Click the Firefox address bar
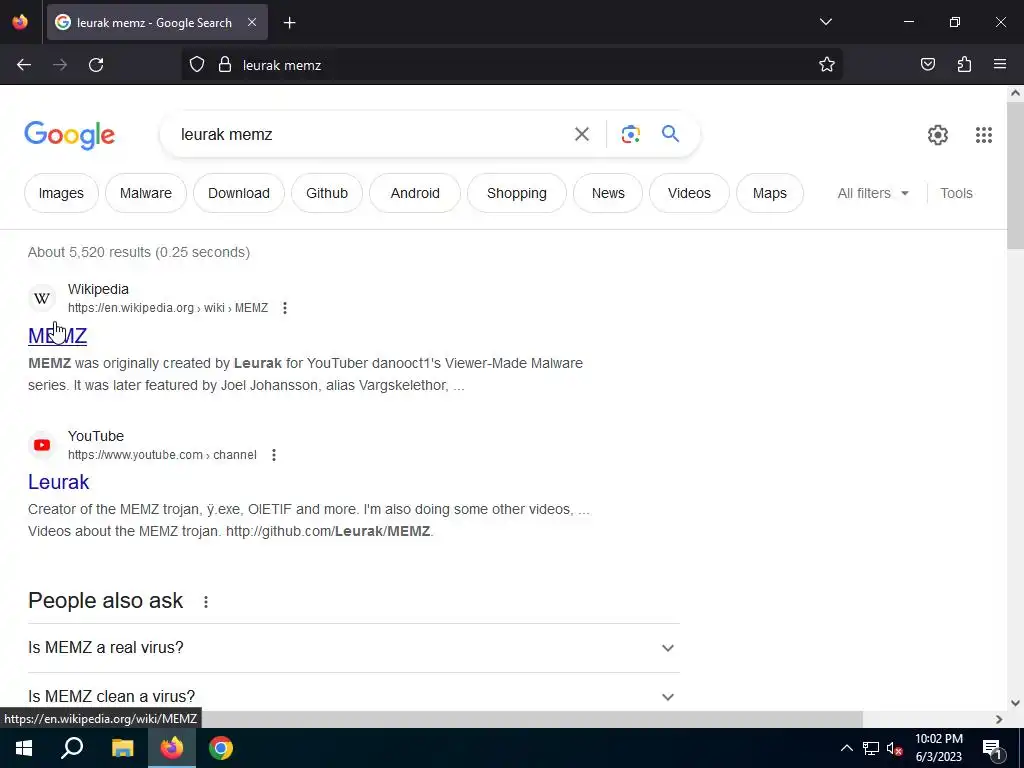The height and width of the screenshot is (768, 1024). tap(512, 65)
